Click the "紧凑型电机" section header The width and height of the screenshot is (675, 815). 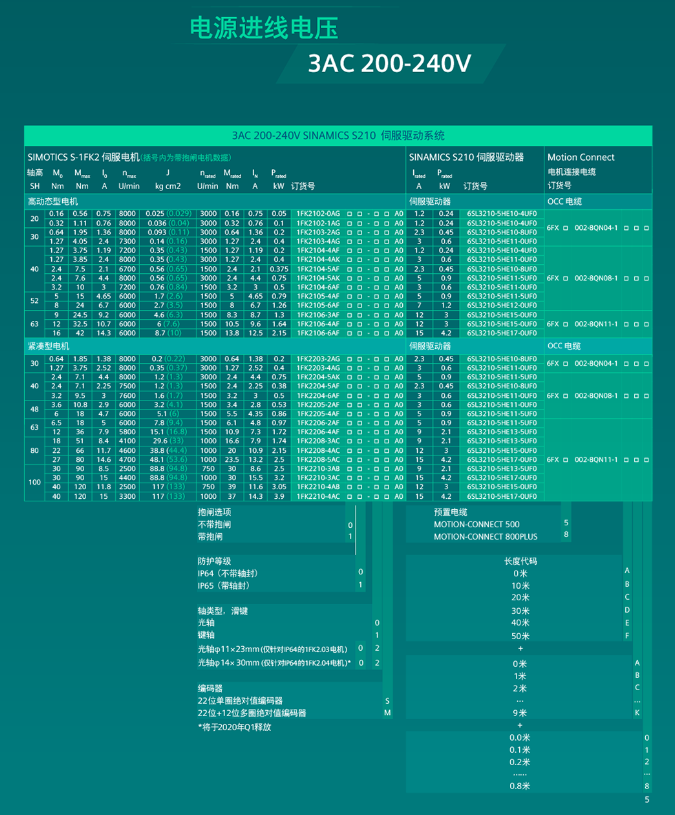pos(48,346)
